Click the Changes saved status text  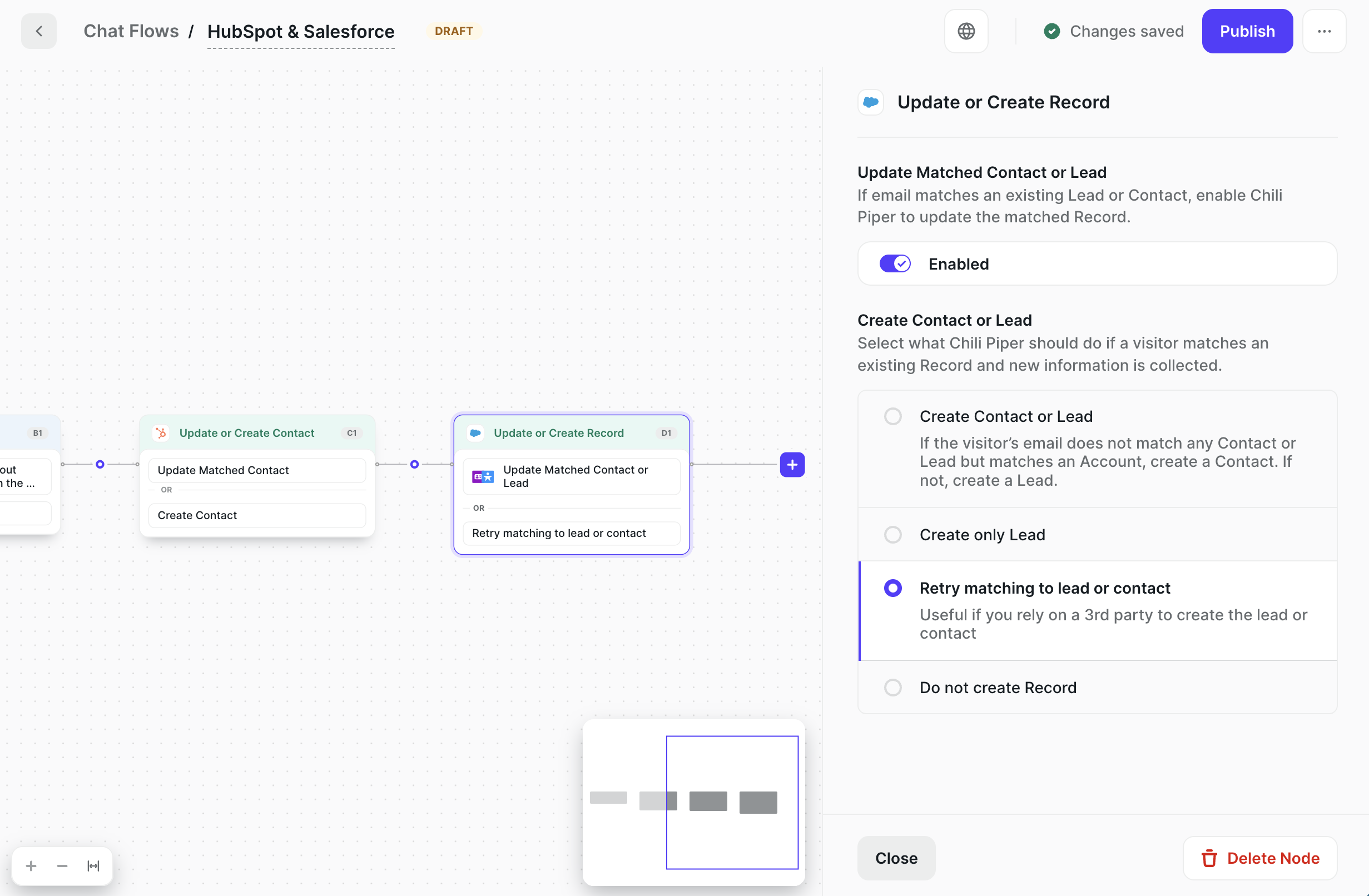tap(1126, 31)
